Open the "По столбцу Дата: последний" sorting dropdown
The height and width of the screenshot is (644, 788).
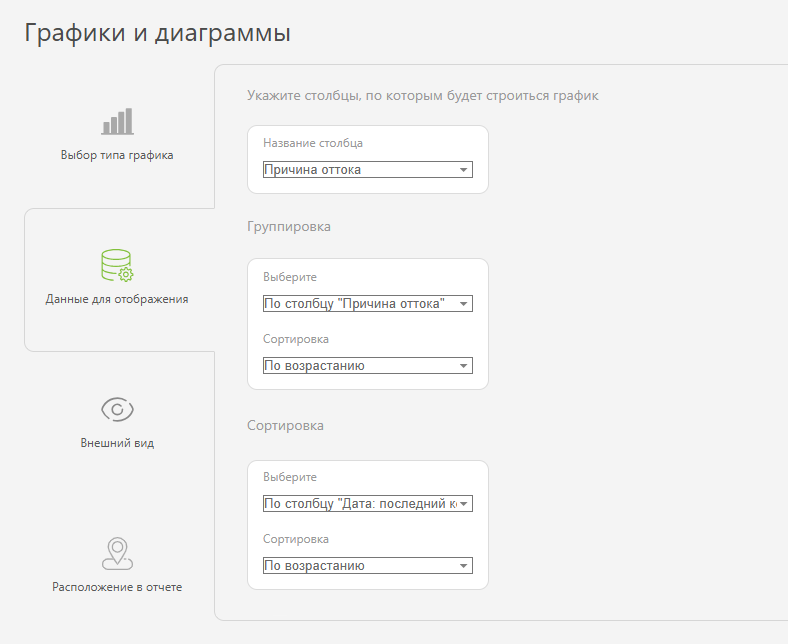tap(367, 503)
